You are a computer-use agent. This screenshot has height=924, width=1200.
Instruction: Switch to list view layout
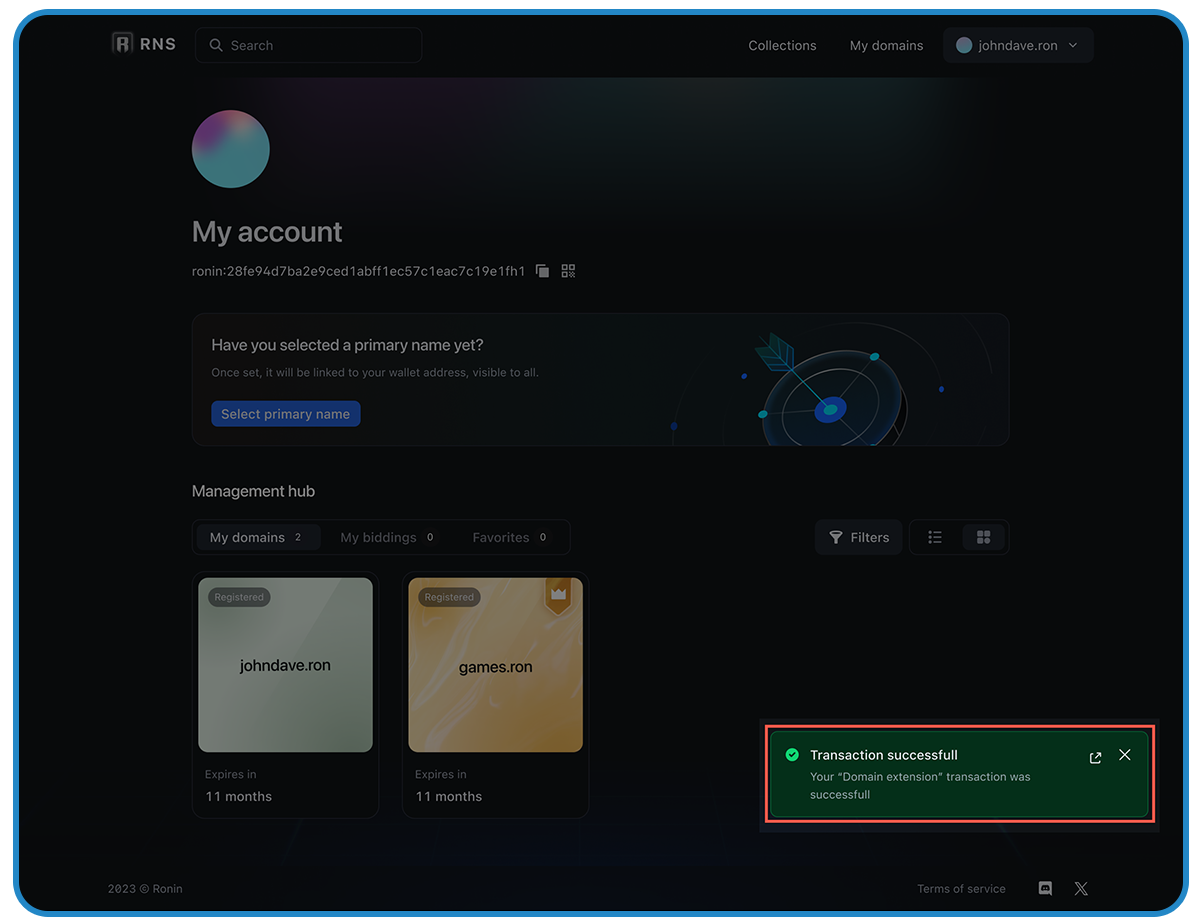[935, 537]
